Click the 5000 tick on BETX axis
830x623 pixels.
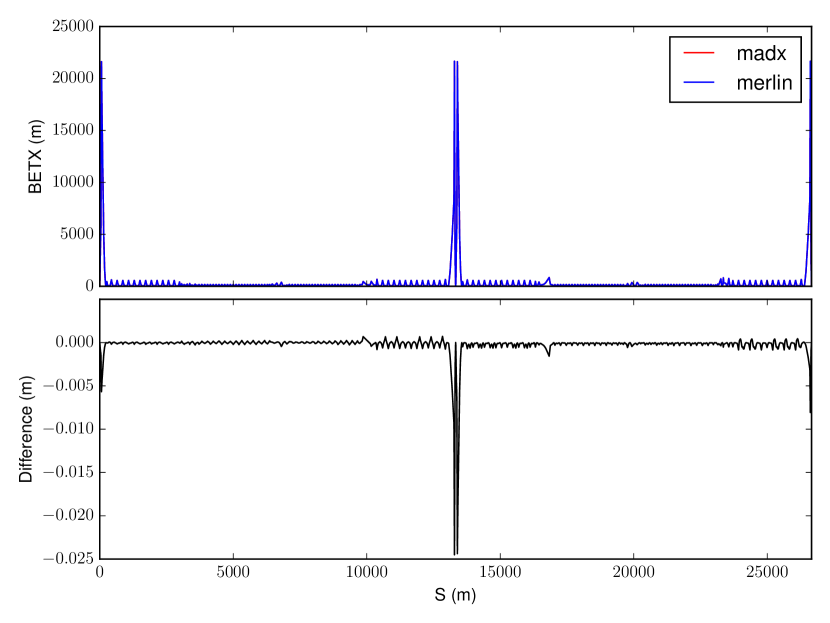(77, 233)
